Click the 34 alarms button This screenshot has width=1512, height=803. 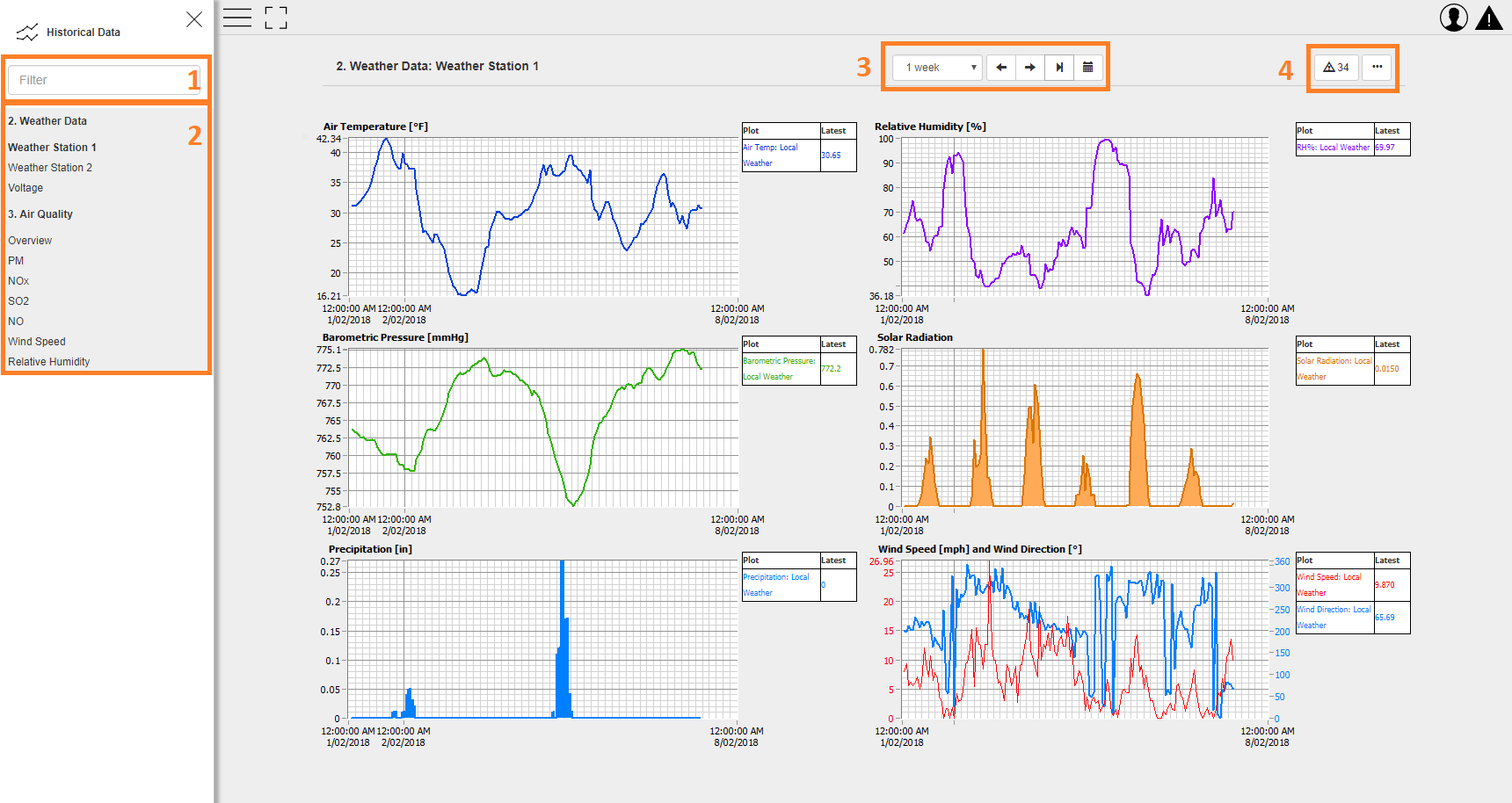1336,67
